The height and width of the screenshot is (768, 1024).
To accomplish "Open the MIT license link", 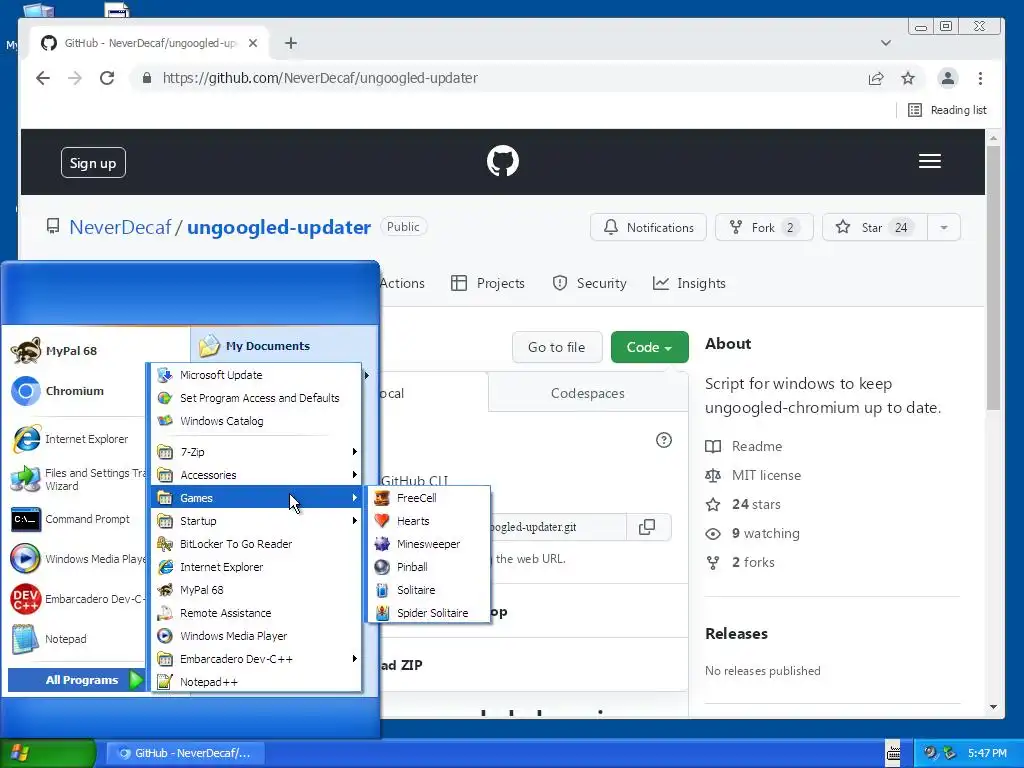I will pyautogui.click(x=766, y=475).
